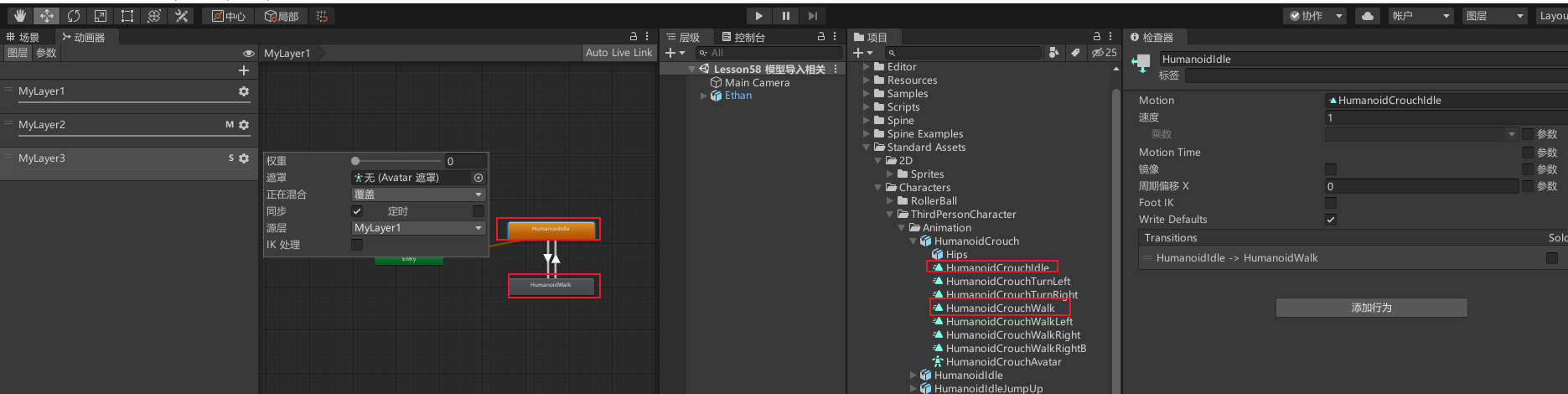Switch to the Console (控制台) tab
Viewport: 1568px width, 394px height.
[x=743, y=37]
